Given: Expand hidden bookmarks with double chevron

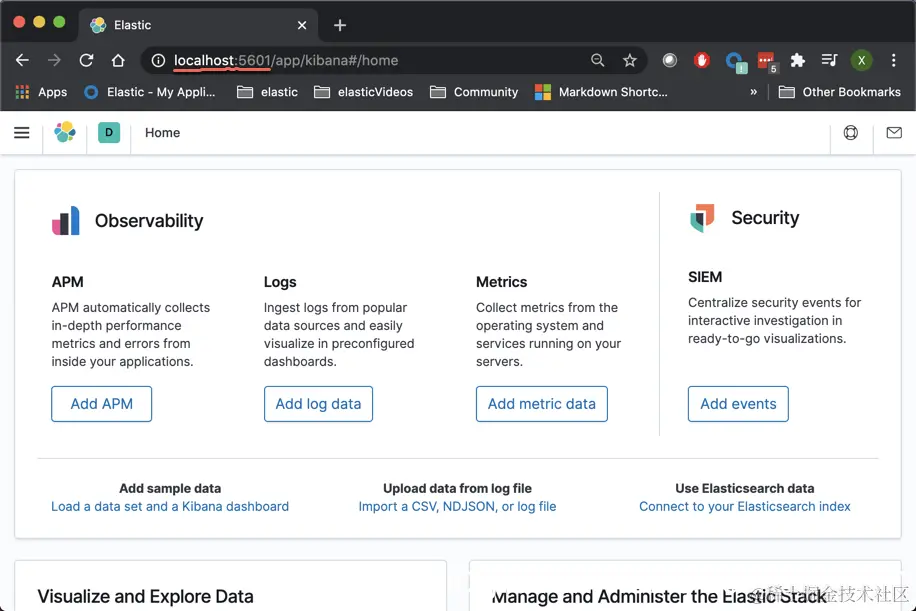Looking at the screenshot, I should tap(754, 92).
